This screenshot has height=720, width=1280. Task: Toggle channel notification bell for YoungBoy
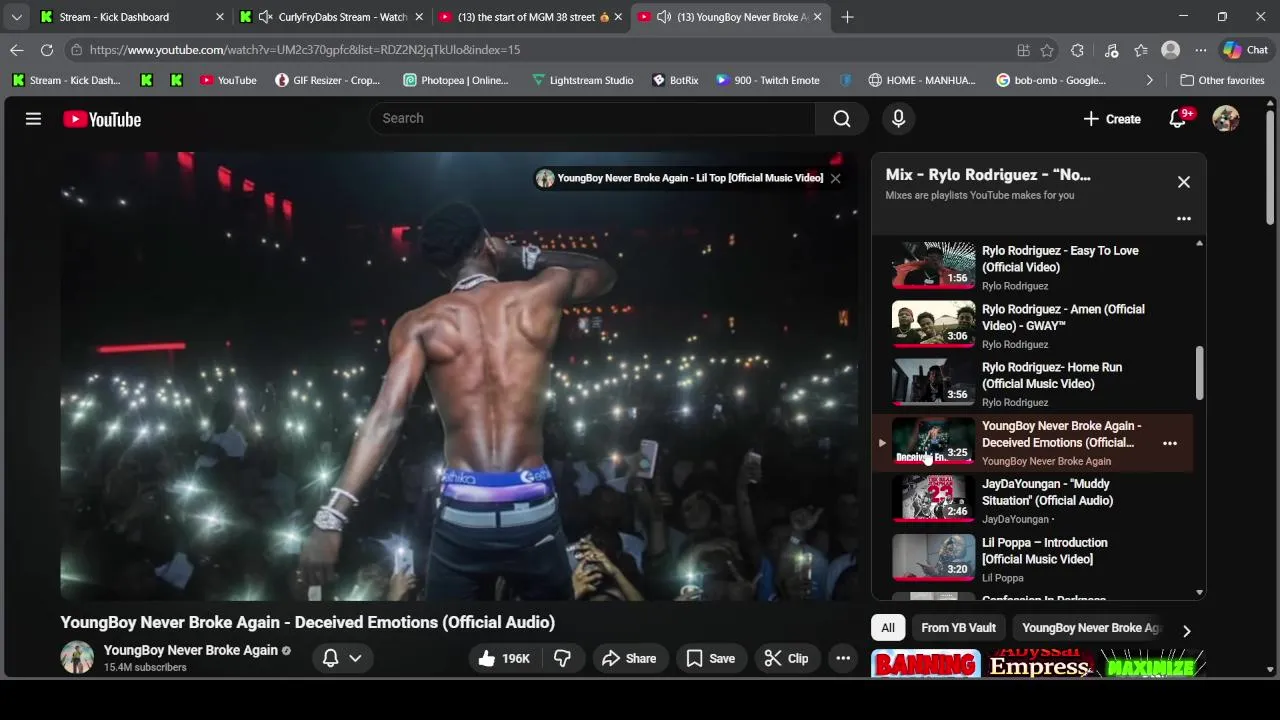pyautogui.click(x=330, y=658)
